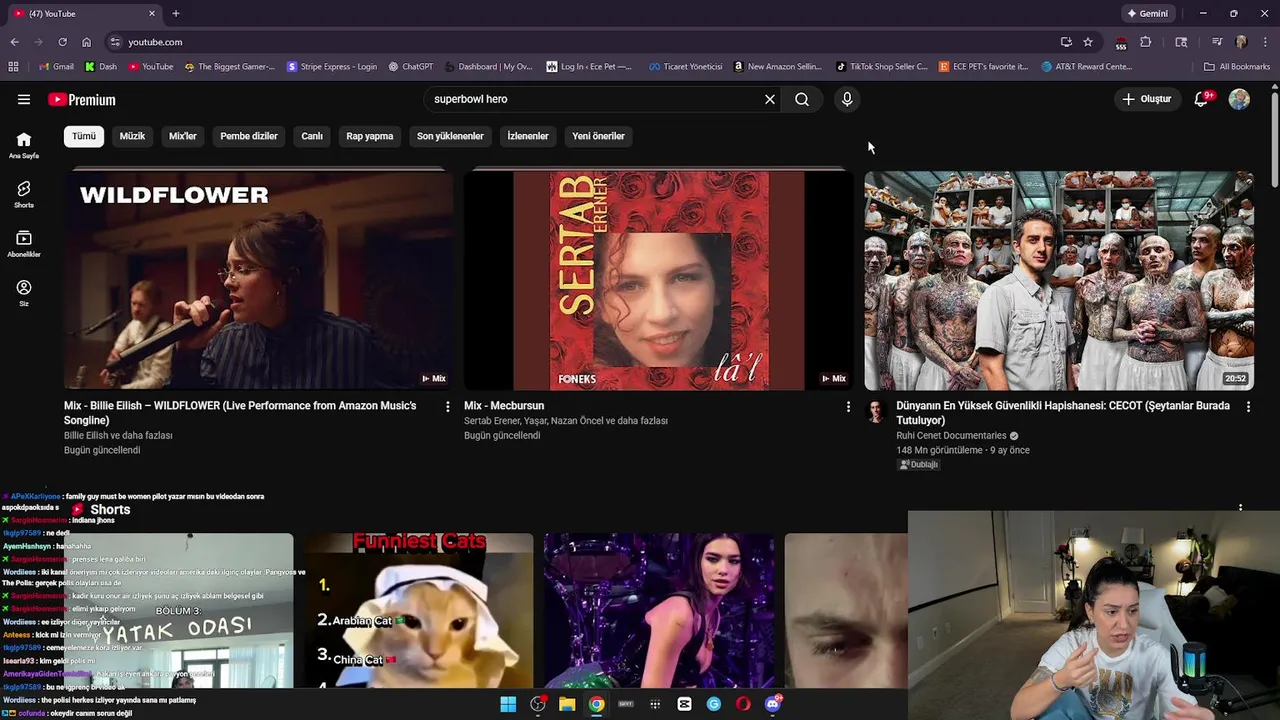Open CapCut from the taskbar

[x=684, y=704]
